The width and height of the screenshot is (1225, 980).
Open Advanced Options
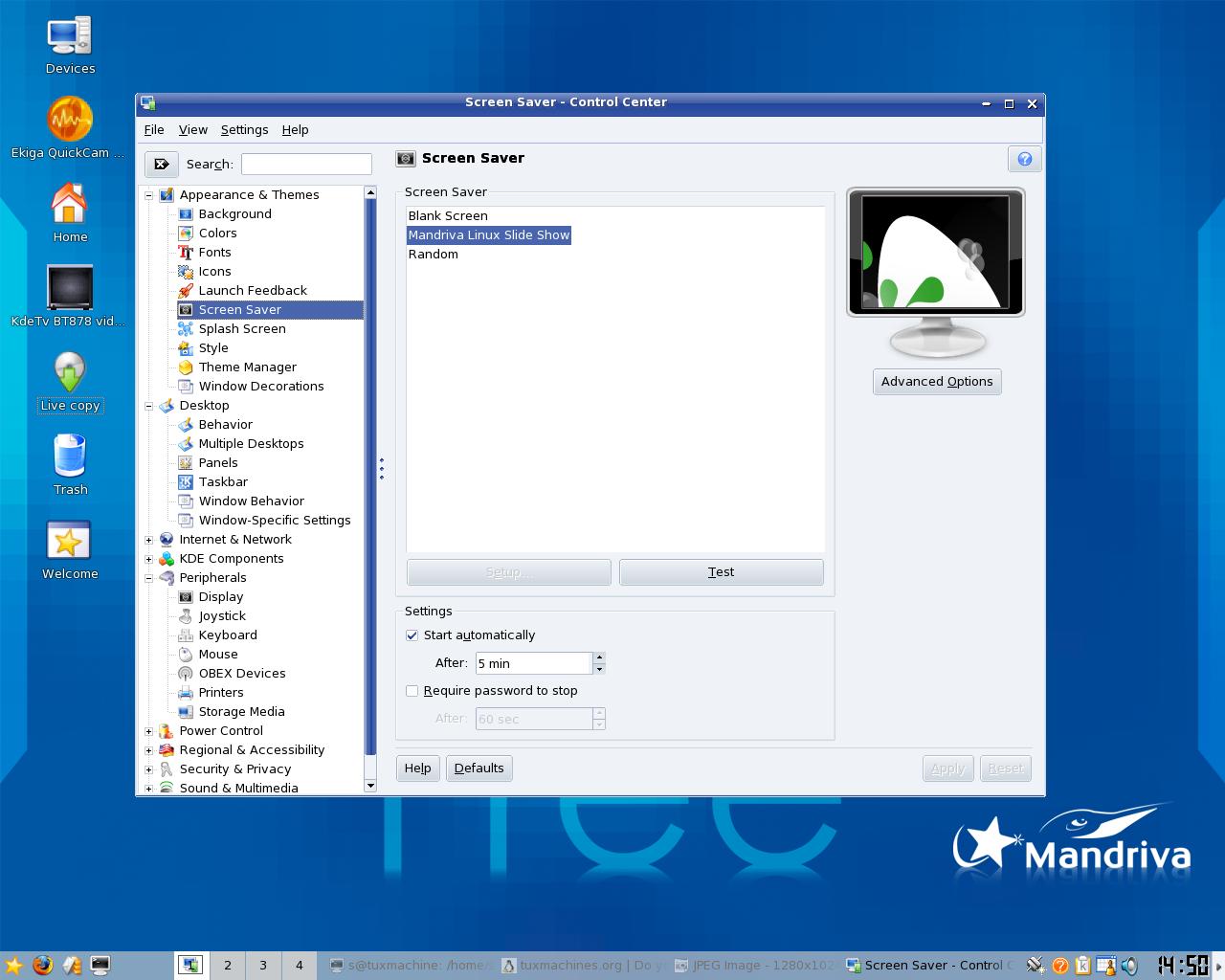[x=937, y=381]
